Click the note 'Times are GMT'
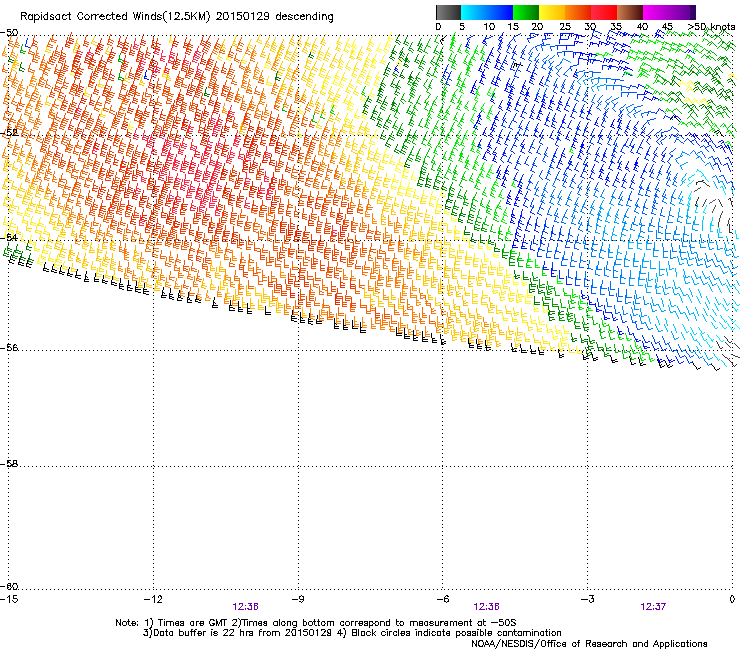The image size is (740, 650). (193, 623)
